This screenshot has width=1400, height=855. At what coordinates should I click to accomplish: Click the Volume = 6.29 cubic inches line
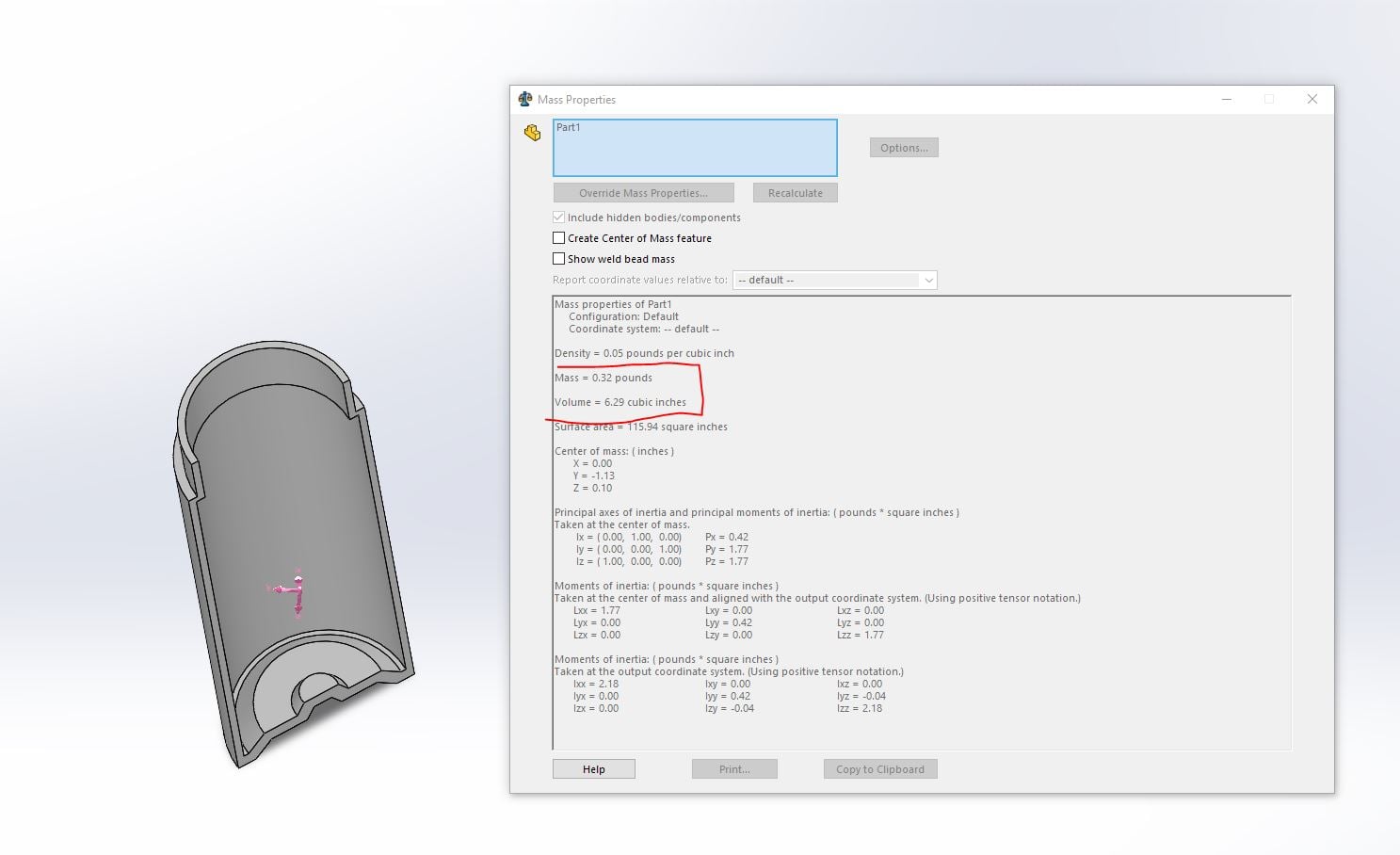pos(620,402)
